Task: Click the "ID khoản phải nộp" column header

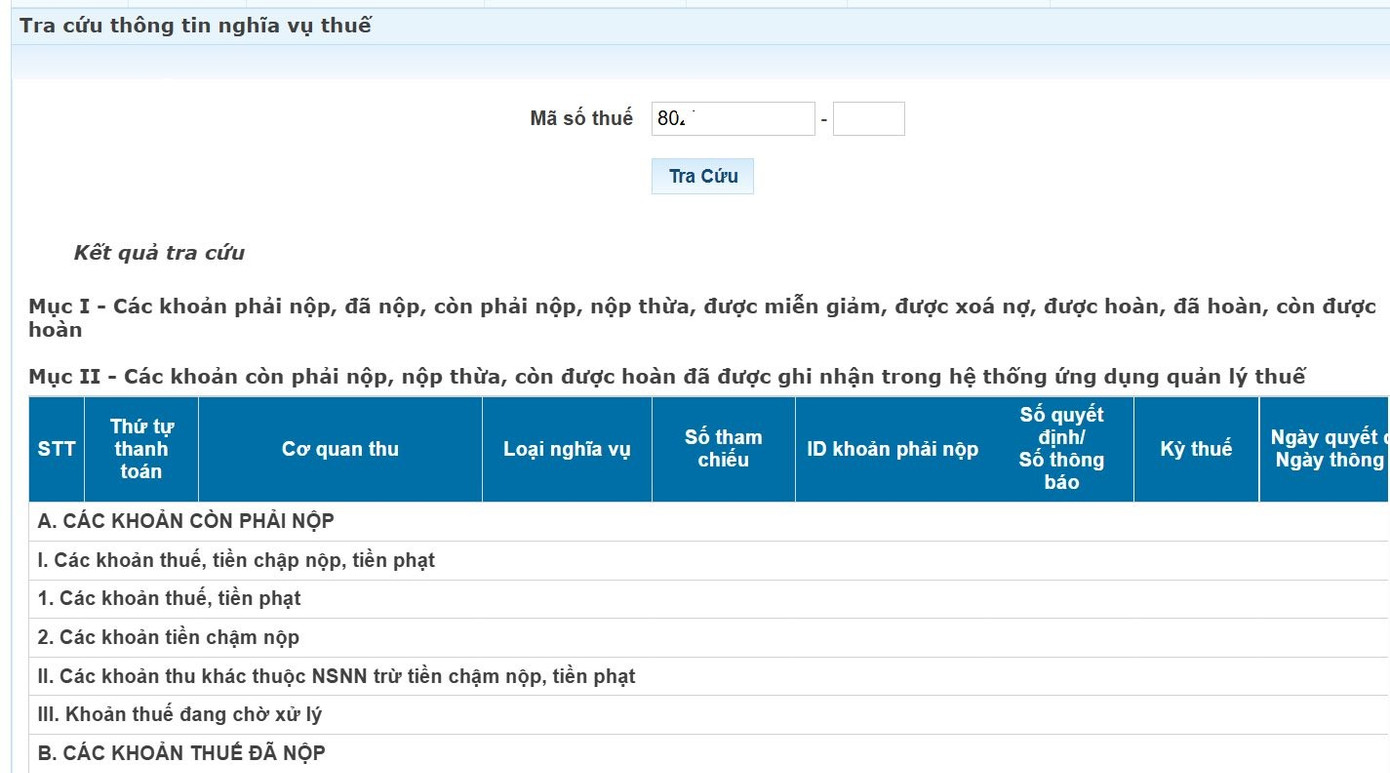Action: tap(892, 448)
